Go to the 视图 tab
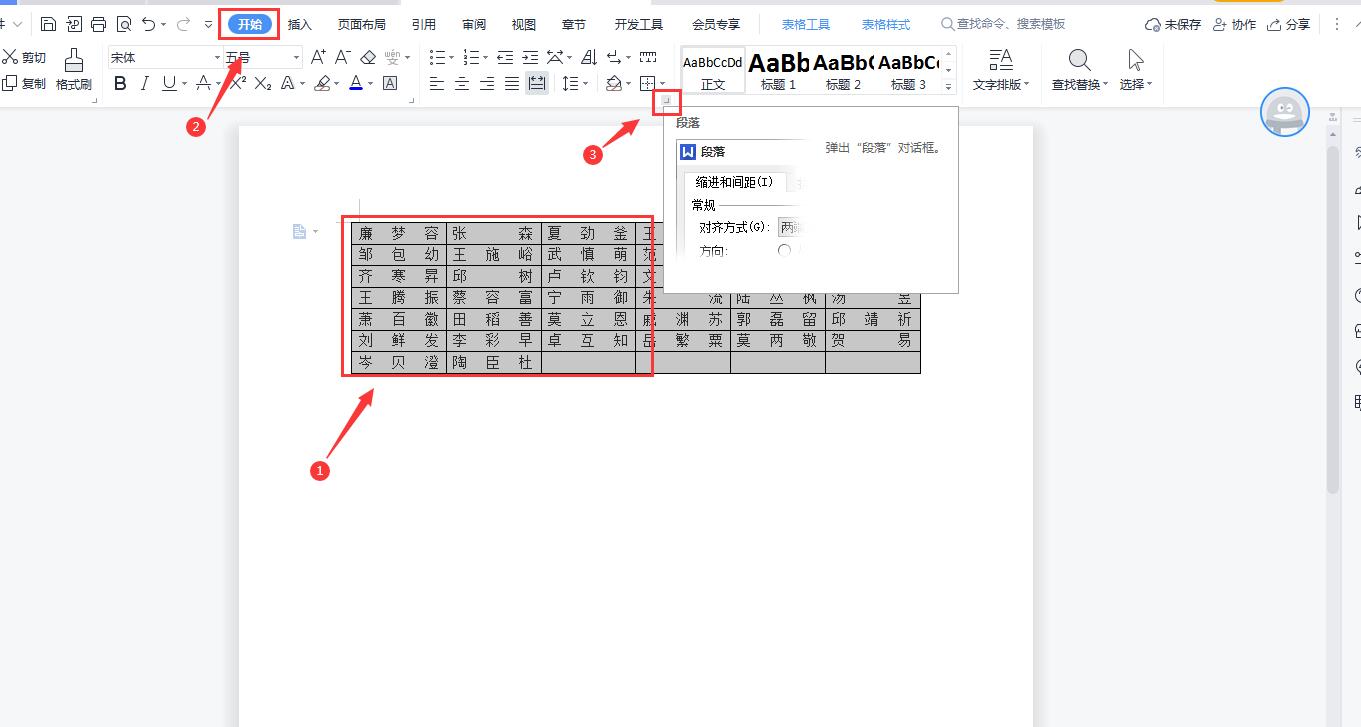 [523, 24]
